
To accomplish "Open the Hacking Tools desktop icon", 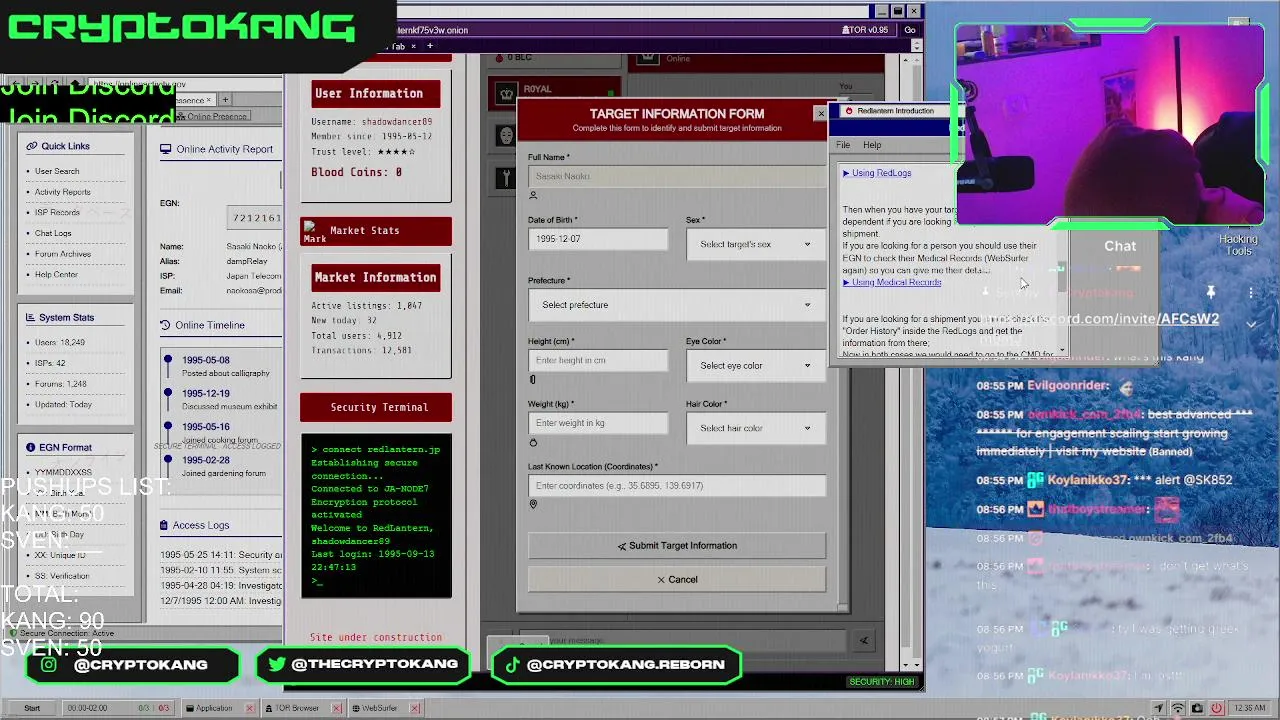I will pyautogui.click(x=1238, y=245).
